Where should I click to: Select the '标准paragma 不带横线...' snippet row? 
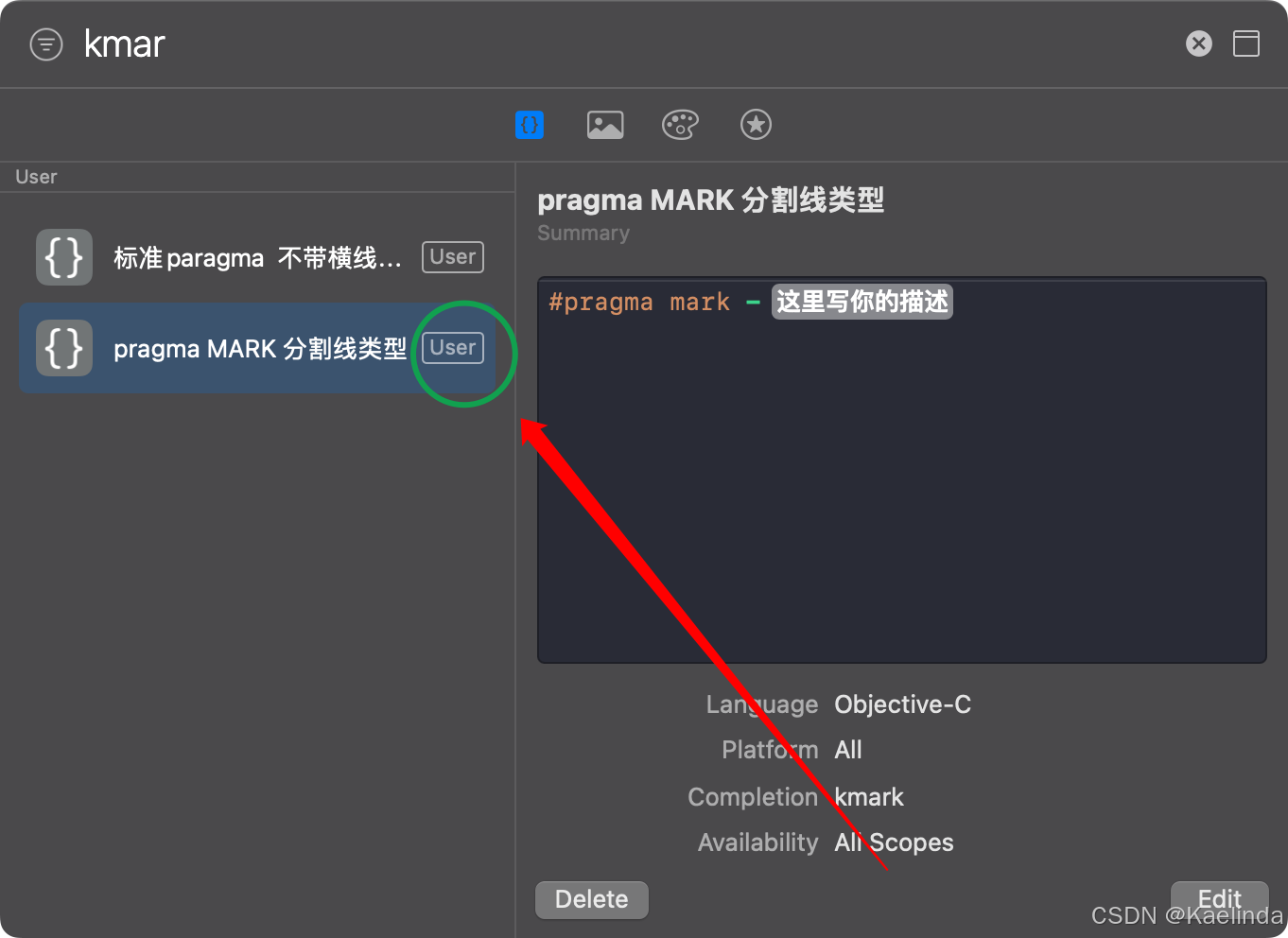tap(257, 257)
